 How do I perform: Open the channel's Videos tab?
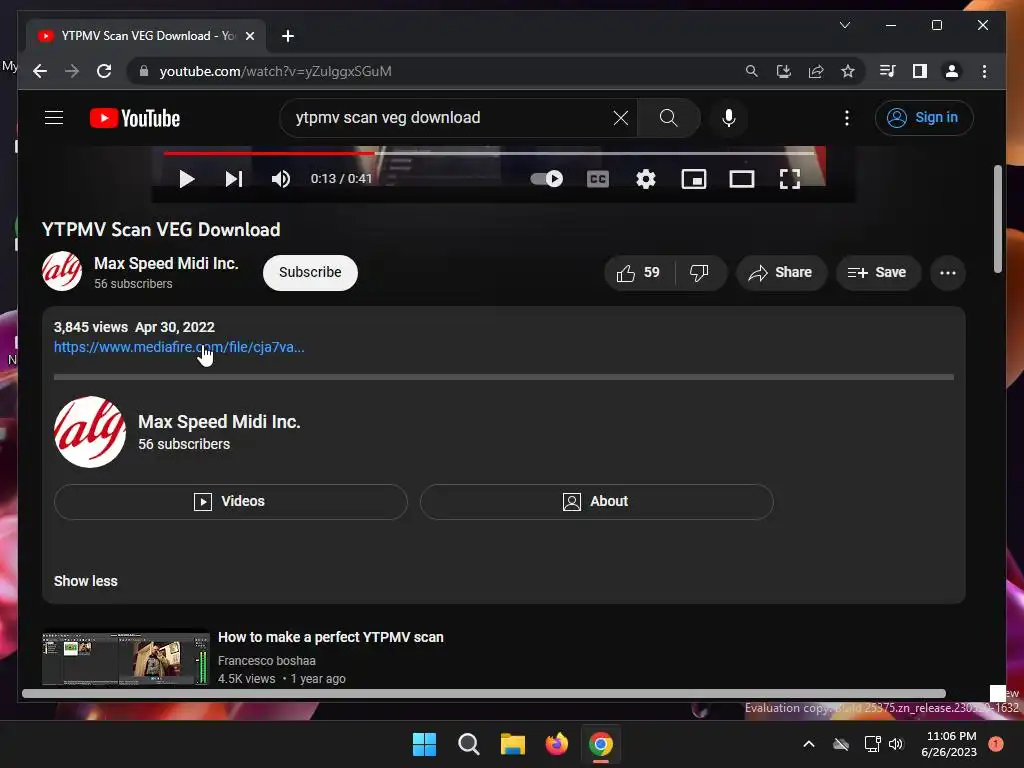[x=231, y=502]
